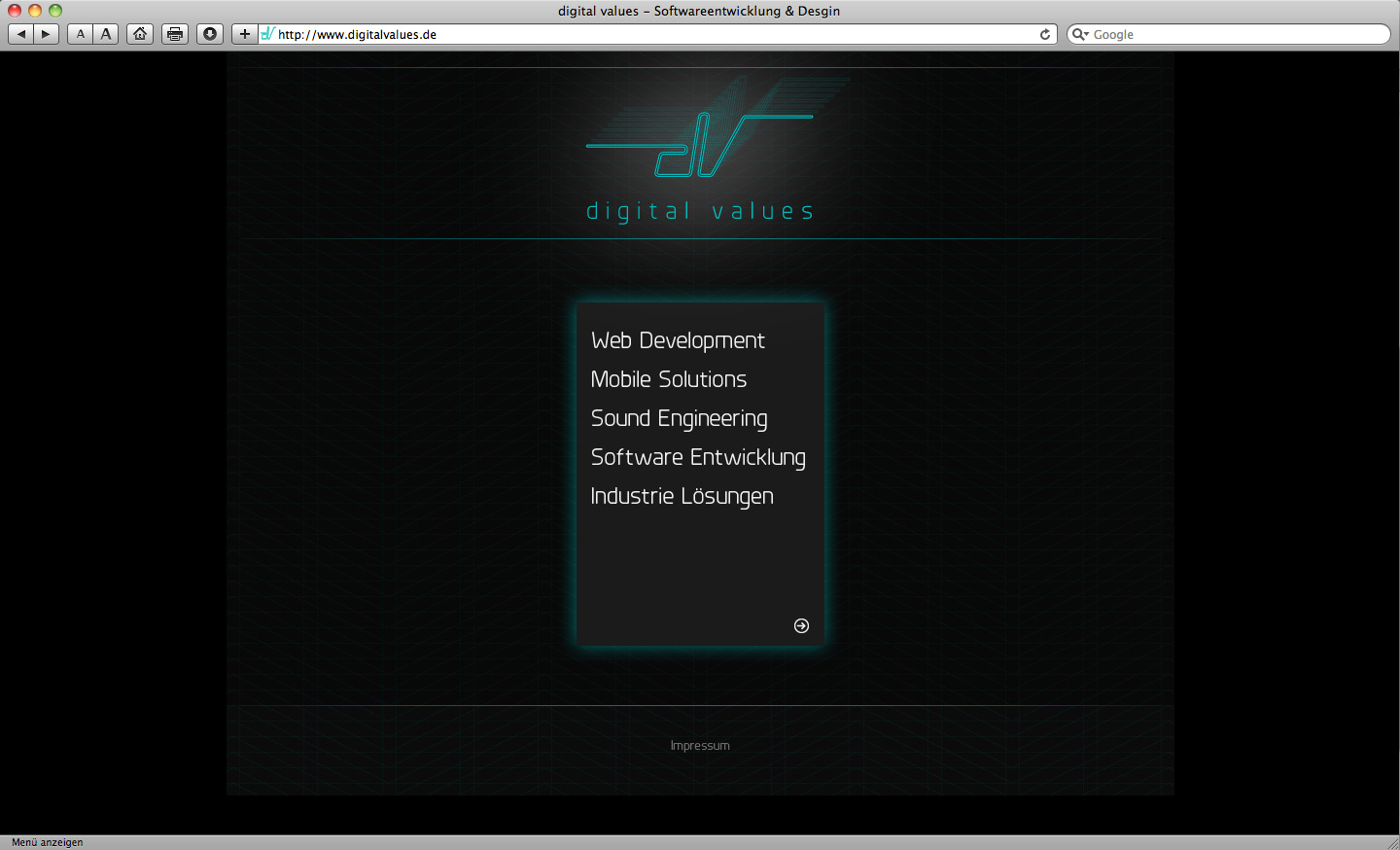The height and width of the screenshot is (850, 1400).
Task: Open Sound Engineering section
Action: (680, 419)
